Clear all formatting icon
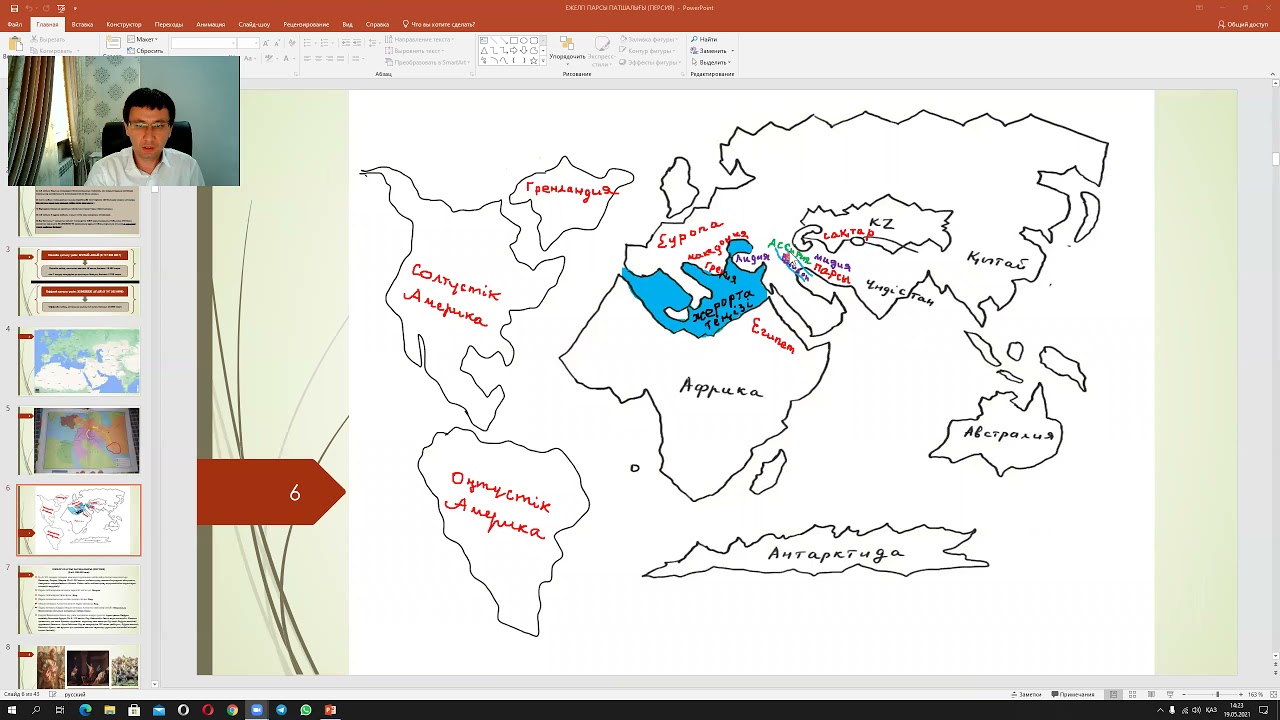 tap(292, 44)
